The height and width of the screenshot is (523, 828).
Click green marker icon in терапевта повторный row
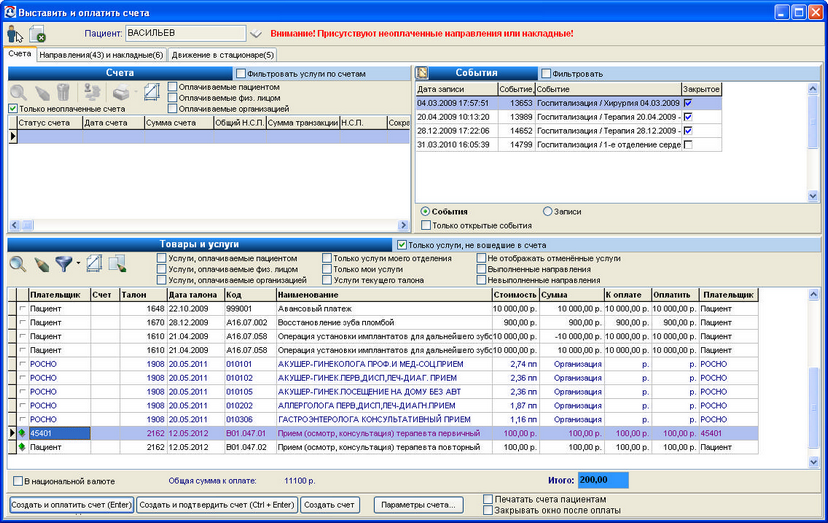[22, 447]
